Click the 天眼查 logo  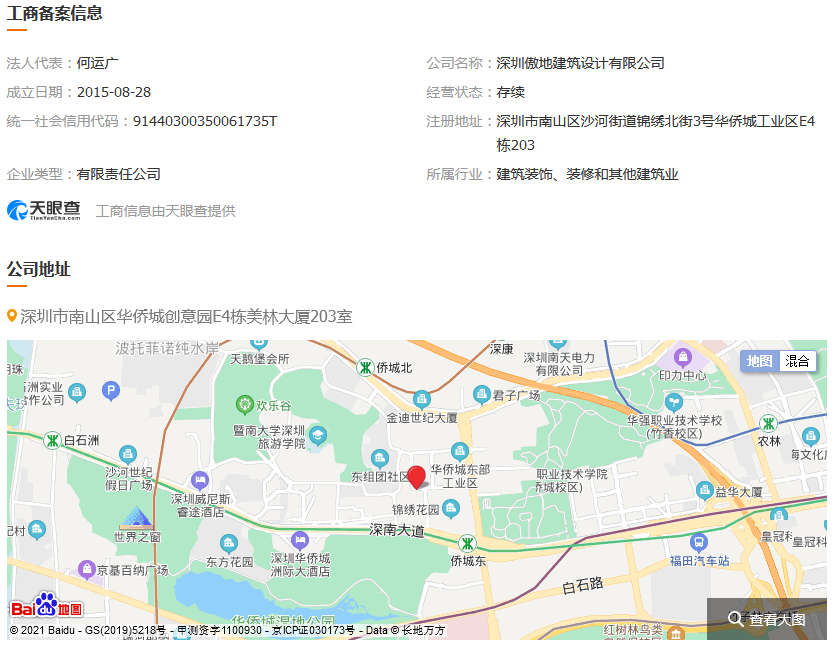(44, 211)
